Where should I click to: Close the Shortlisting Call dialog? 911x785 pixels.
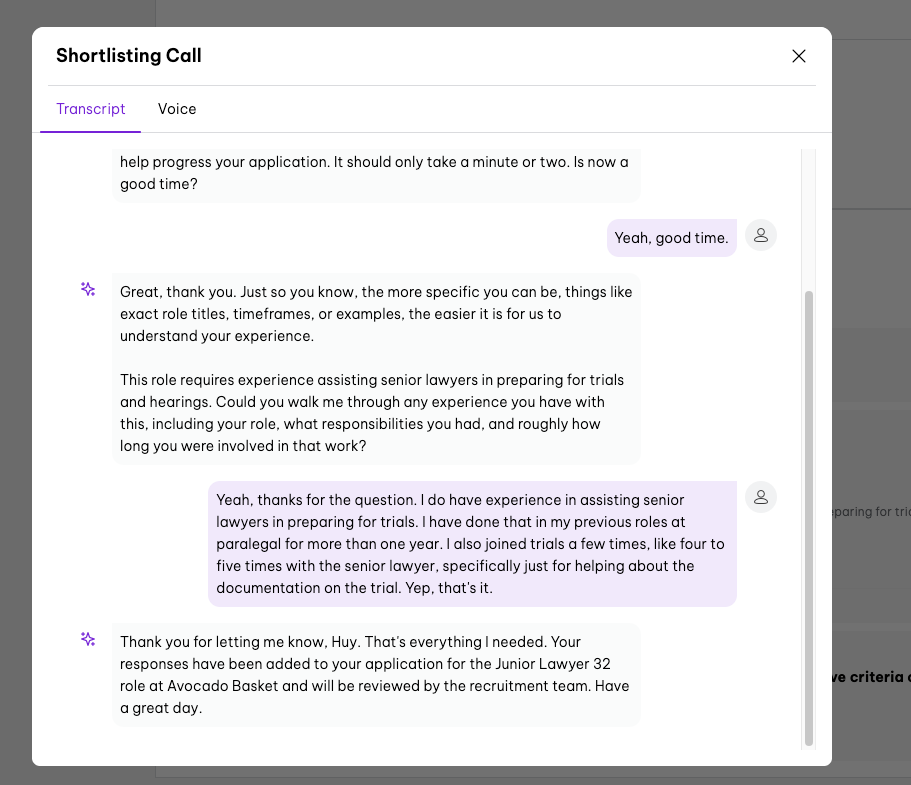click(799, 56)
